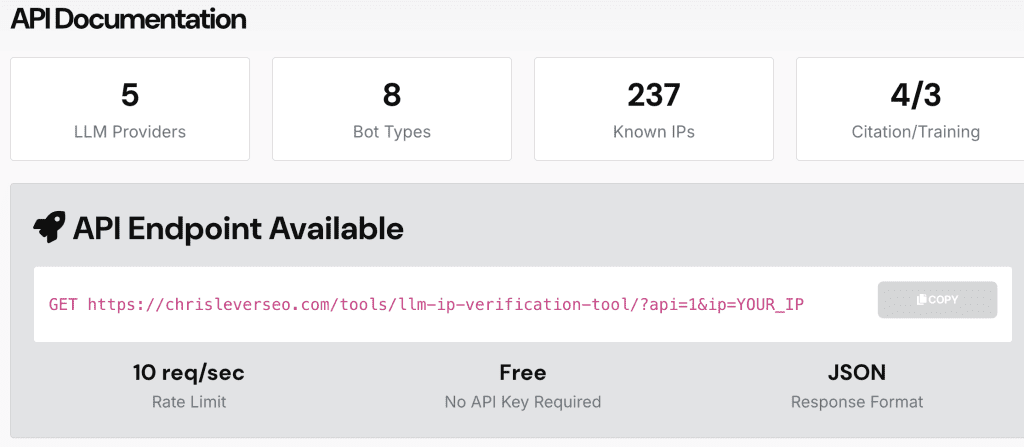Viewport: 1024px width, 447px height.
Task: Click the Rate Limit caption
Action: [189, 402]
